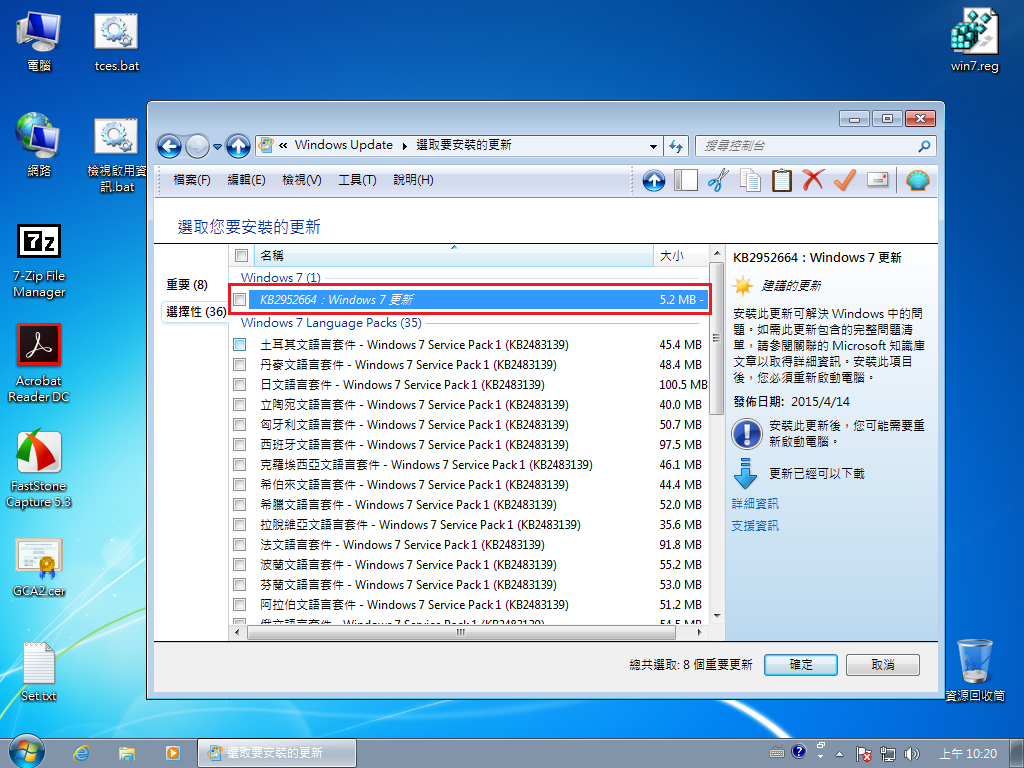Open the recent pages dropdown arrow
Viewport: 1024px width, 768px height.
(x=217, y=146)
